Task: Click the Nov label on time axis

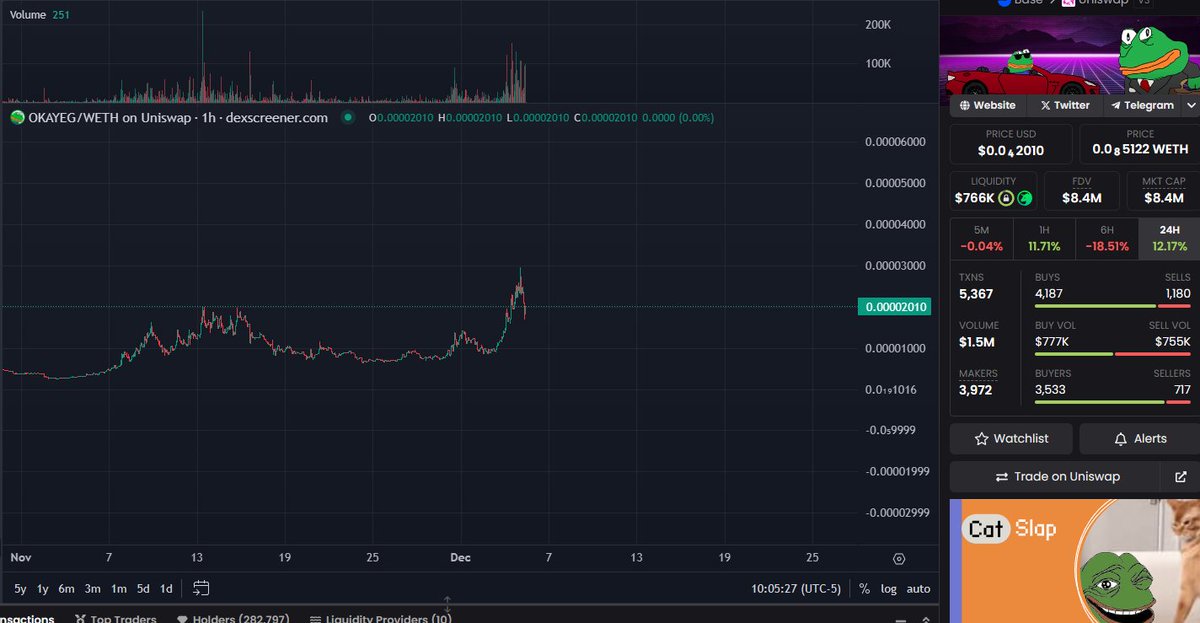Action: click(x=19, y=557)
